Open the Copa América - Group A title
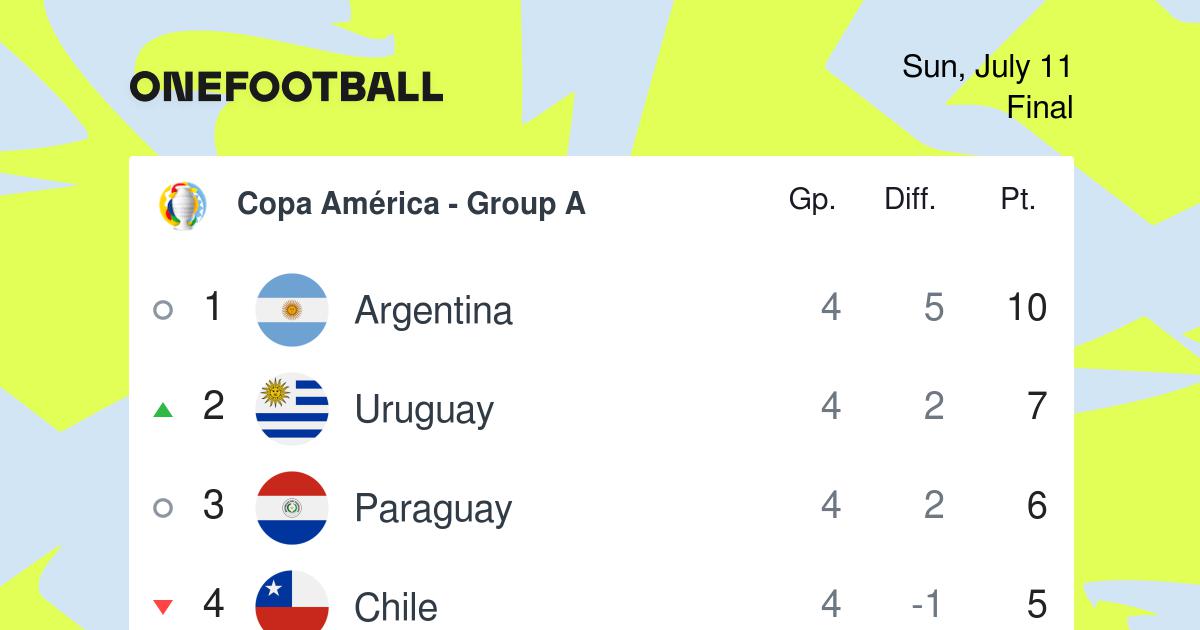The image size is (1200, 630). coord(411,204)
